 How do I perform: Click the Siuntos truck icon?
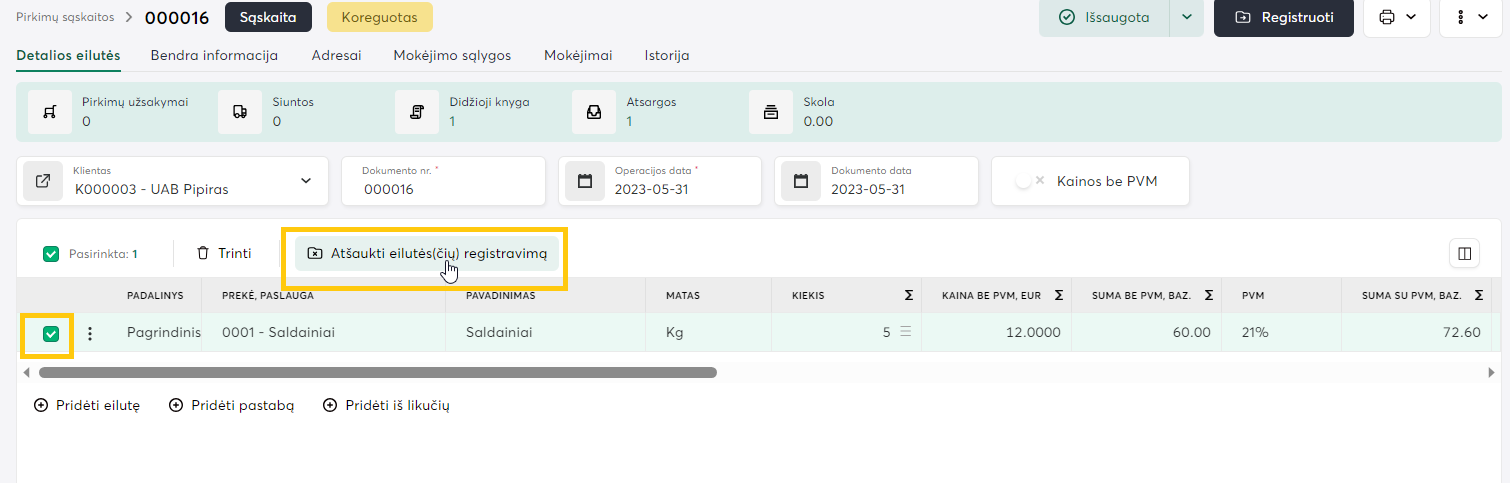(240, 112)
